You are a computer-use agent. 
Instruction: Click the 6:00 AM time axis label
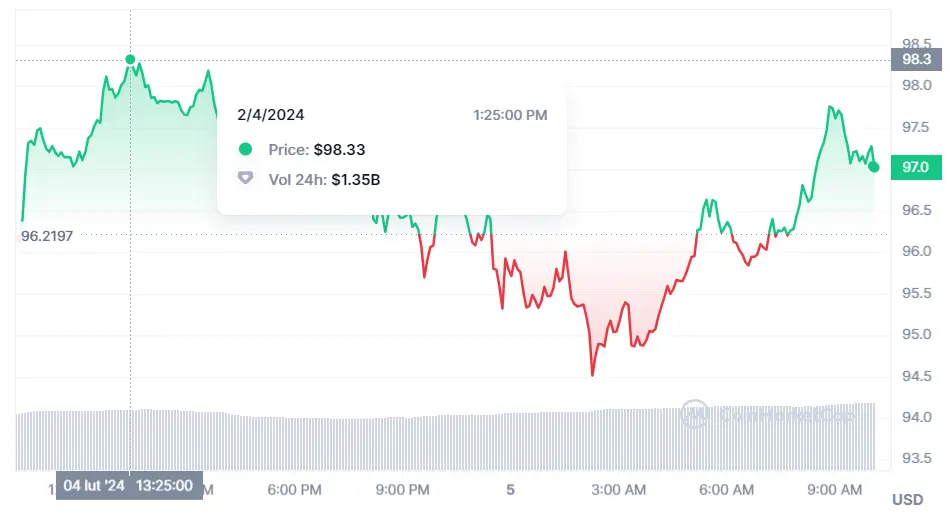(727, 490)
